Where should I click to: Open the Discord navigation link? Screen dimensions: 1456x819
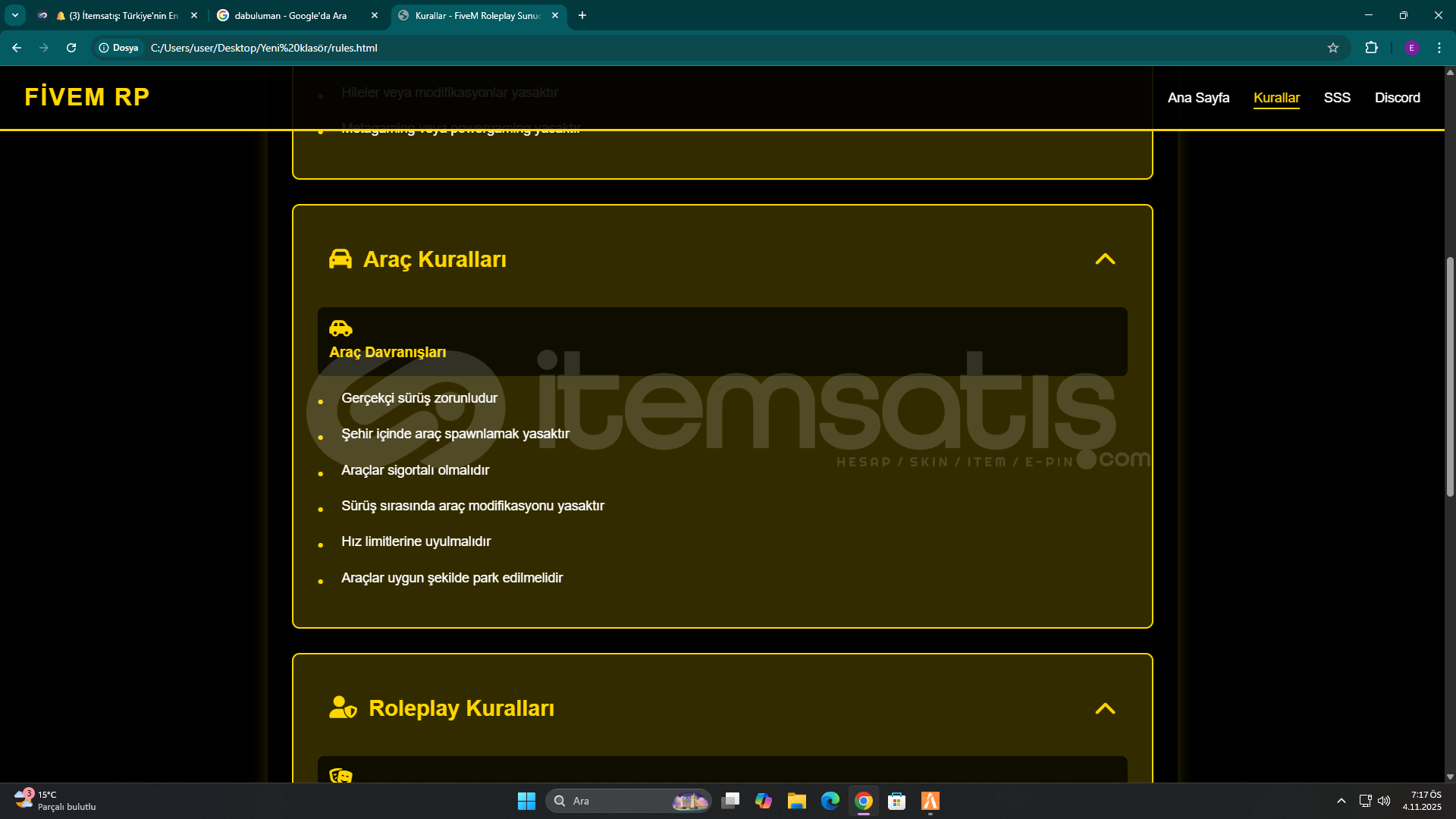[x=1397, y=98]
